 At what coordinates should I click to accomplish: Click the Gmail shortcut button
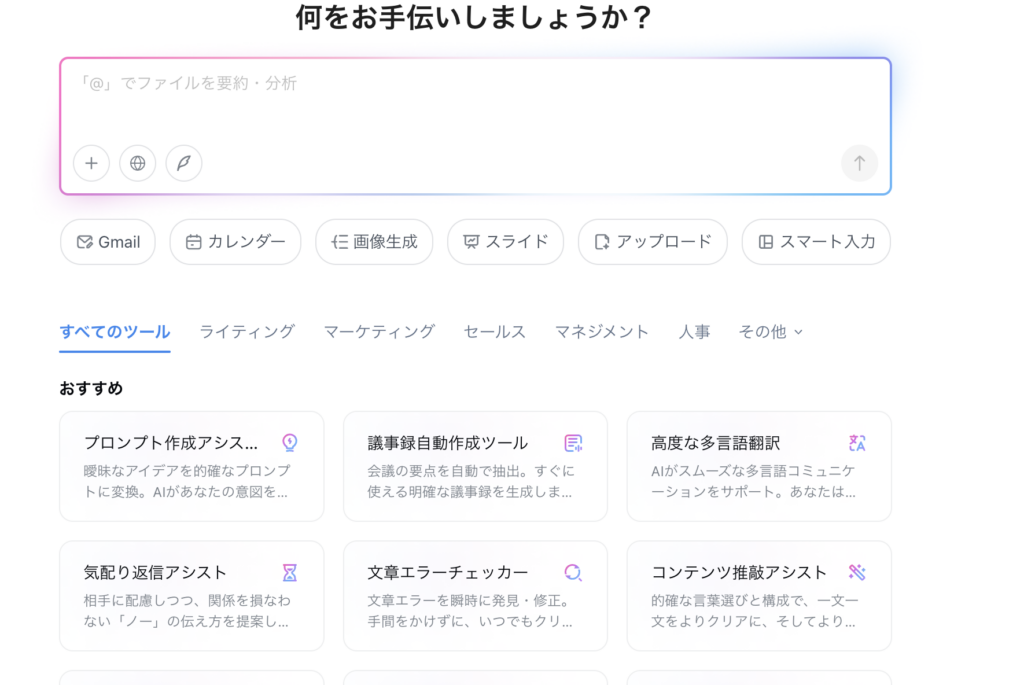coord(108,242)
